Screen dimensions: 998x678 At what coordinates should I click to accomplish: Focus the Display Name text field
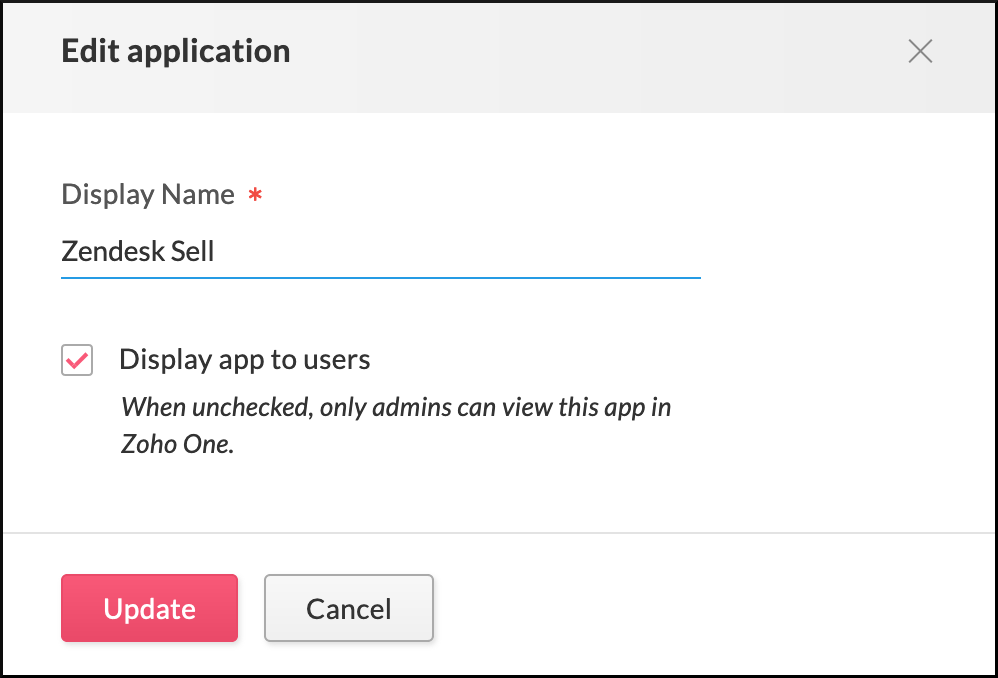[380, 251]
